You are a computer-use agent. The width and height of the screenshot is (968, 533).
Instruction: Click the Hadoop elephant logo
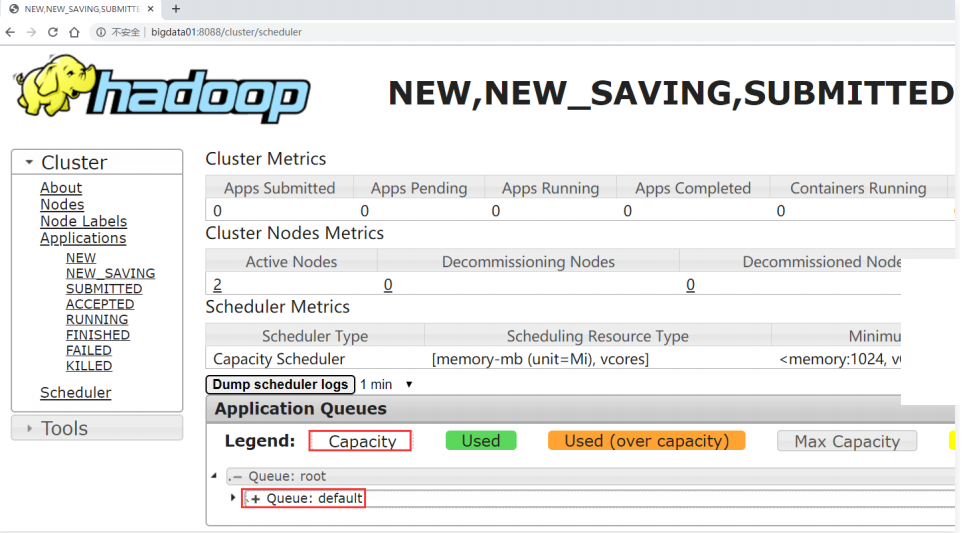(162, 90)
